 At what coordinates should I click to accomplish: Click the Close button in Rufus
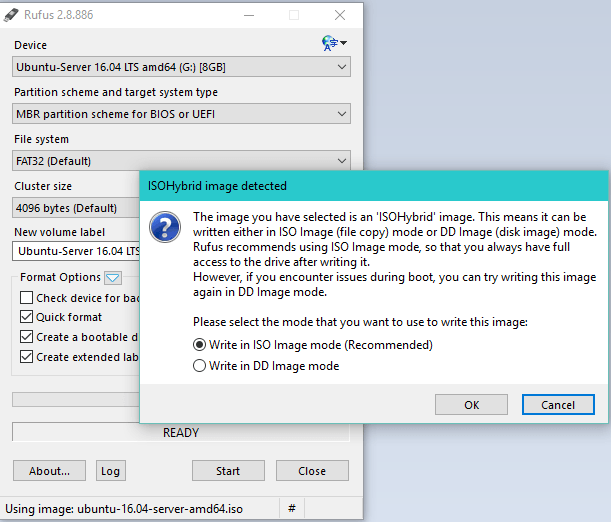tap(312, 471)
